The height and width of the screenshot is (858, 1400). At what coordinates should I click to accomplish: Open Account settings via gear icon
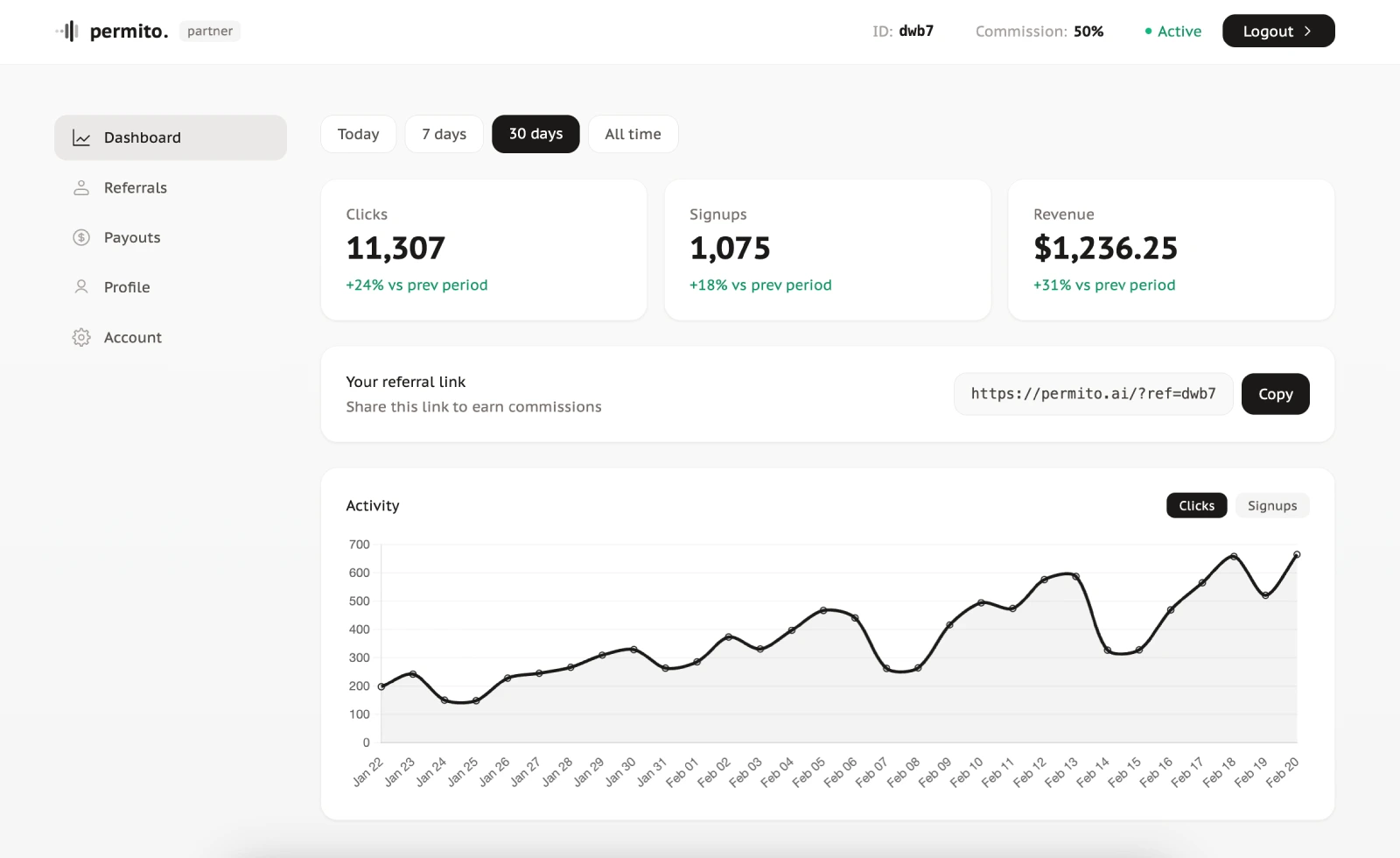pos(80,337)
